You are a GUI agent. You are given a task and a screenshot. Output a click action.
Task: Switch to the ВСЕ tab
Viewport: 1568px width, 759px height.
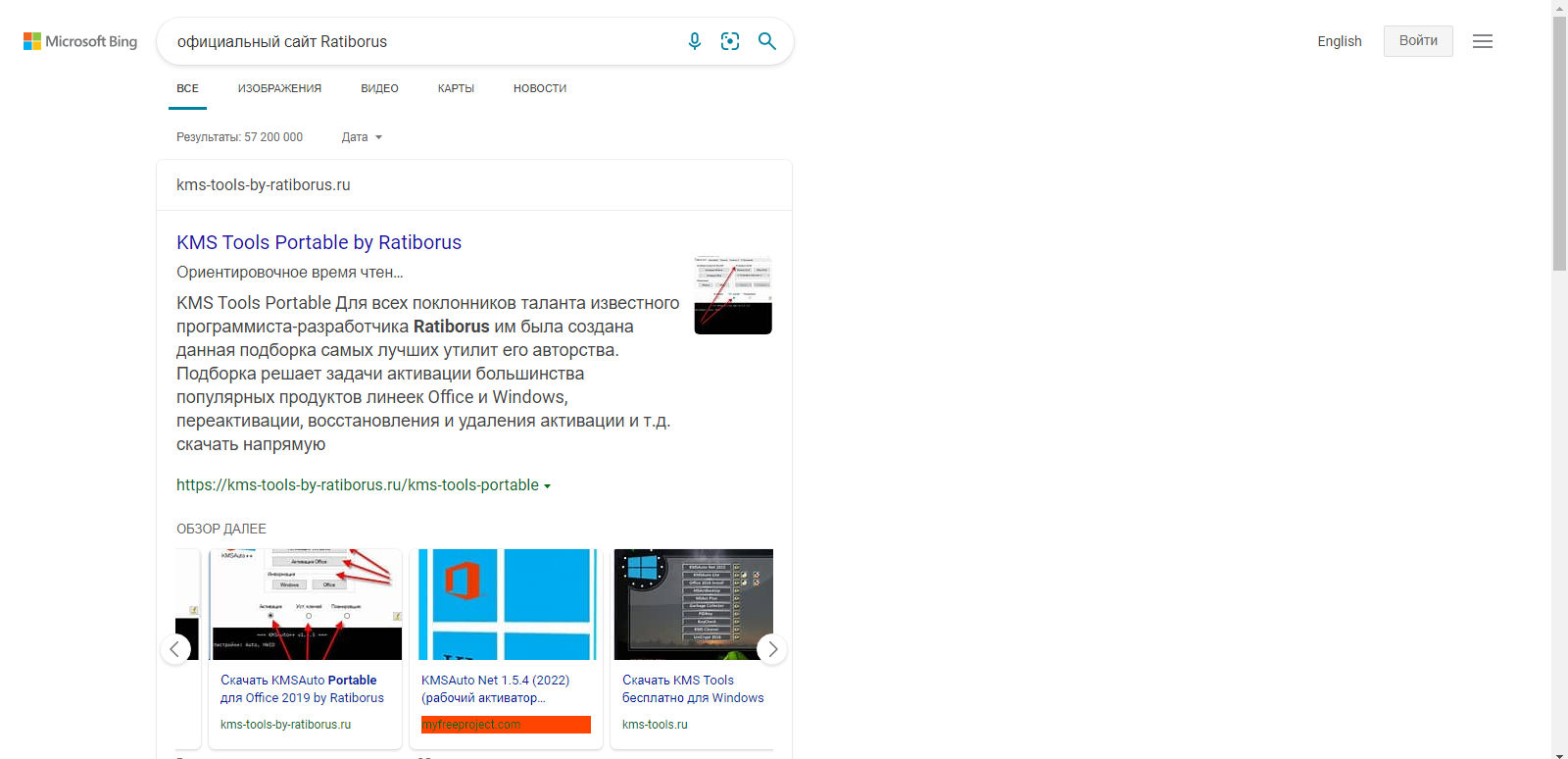(187, 88)
